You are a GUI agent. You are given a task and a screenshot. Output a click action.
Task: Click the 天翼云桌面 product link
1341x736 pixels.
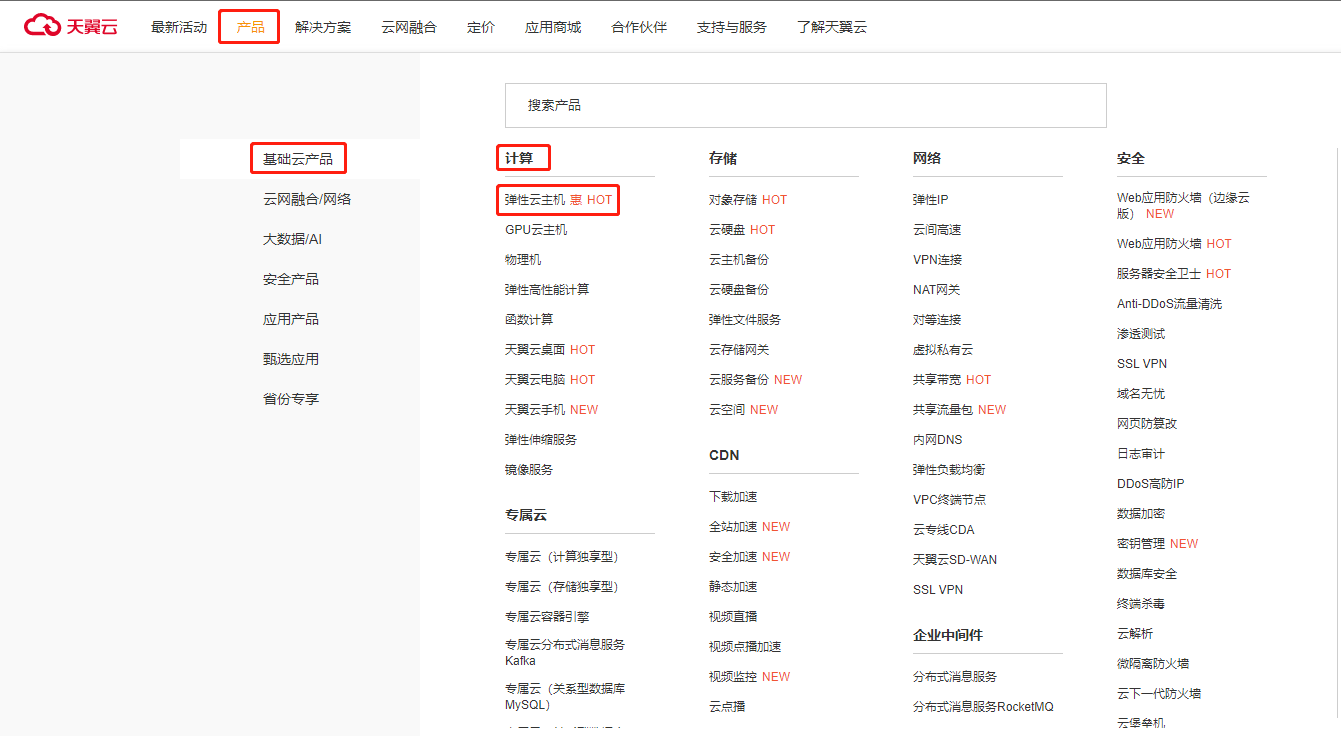pyautogui.click(x=535, y=350)
